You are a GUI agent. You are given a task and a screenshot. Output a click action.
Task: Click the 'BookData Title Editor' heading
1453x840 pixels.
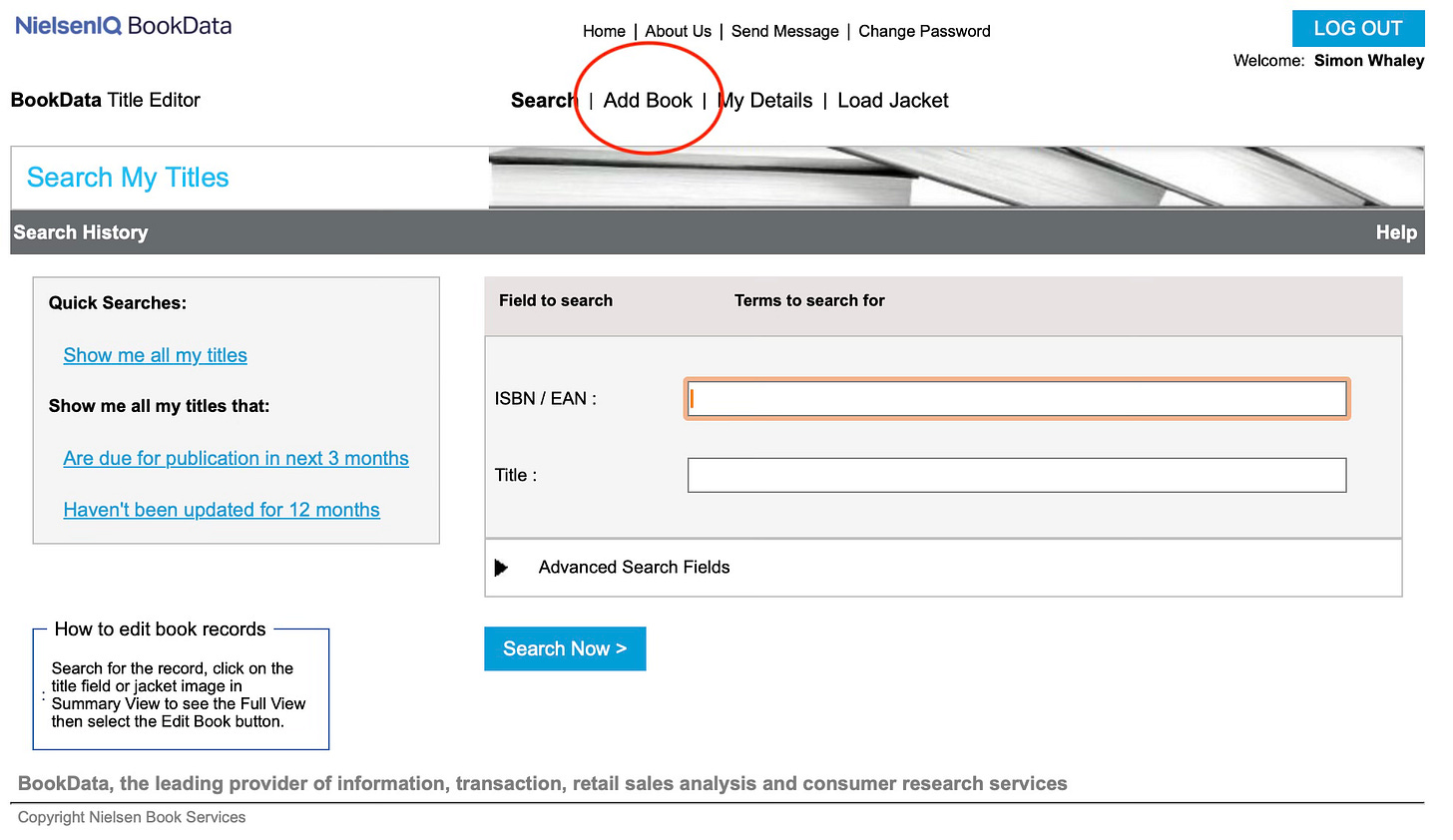coord(106,101)
